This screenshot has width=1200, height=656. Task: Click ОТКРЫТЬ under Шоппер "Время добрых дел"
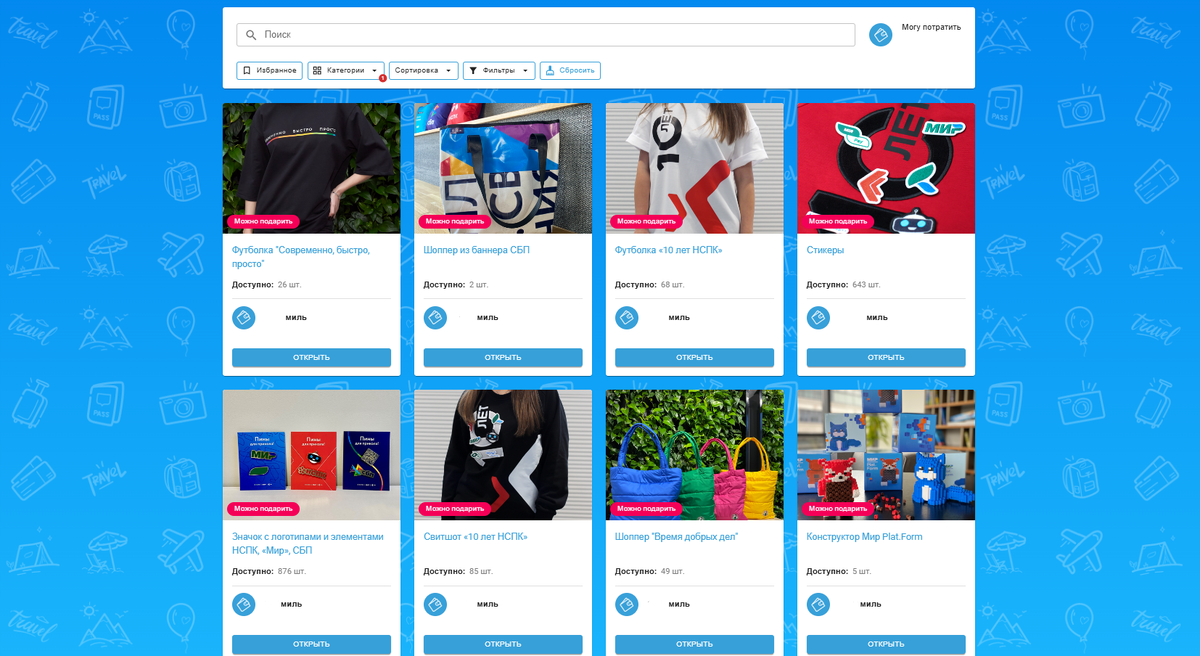(694, 644)
